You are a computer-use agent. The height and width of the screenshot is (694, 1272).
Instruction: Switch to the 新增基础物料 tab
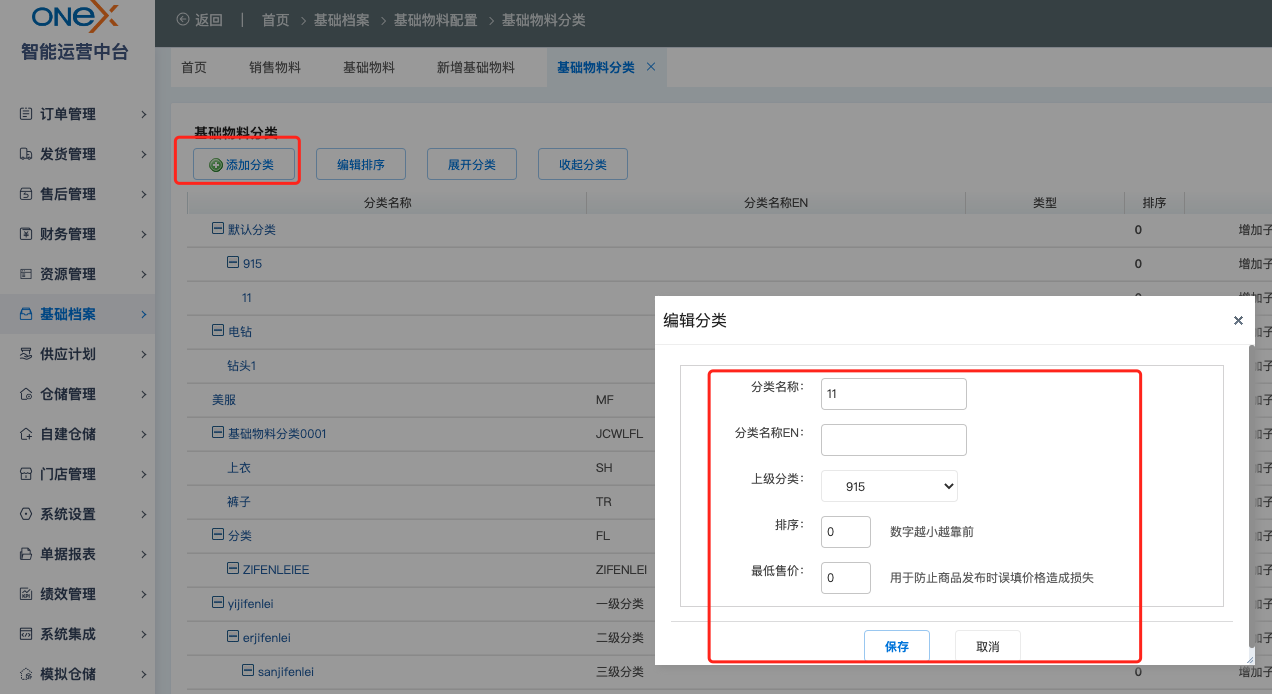(x=476, y=67)
